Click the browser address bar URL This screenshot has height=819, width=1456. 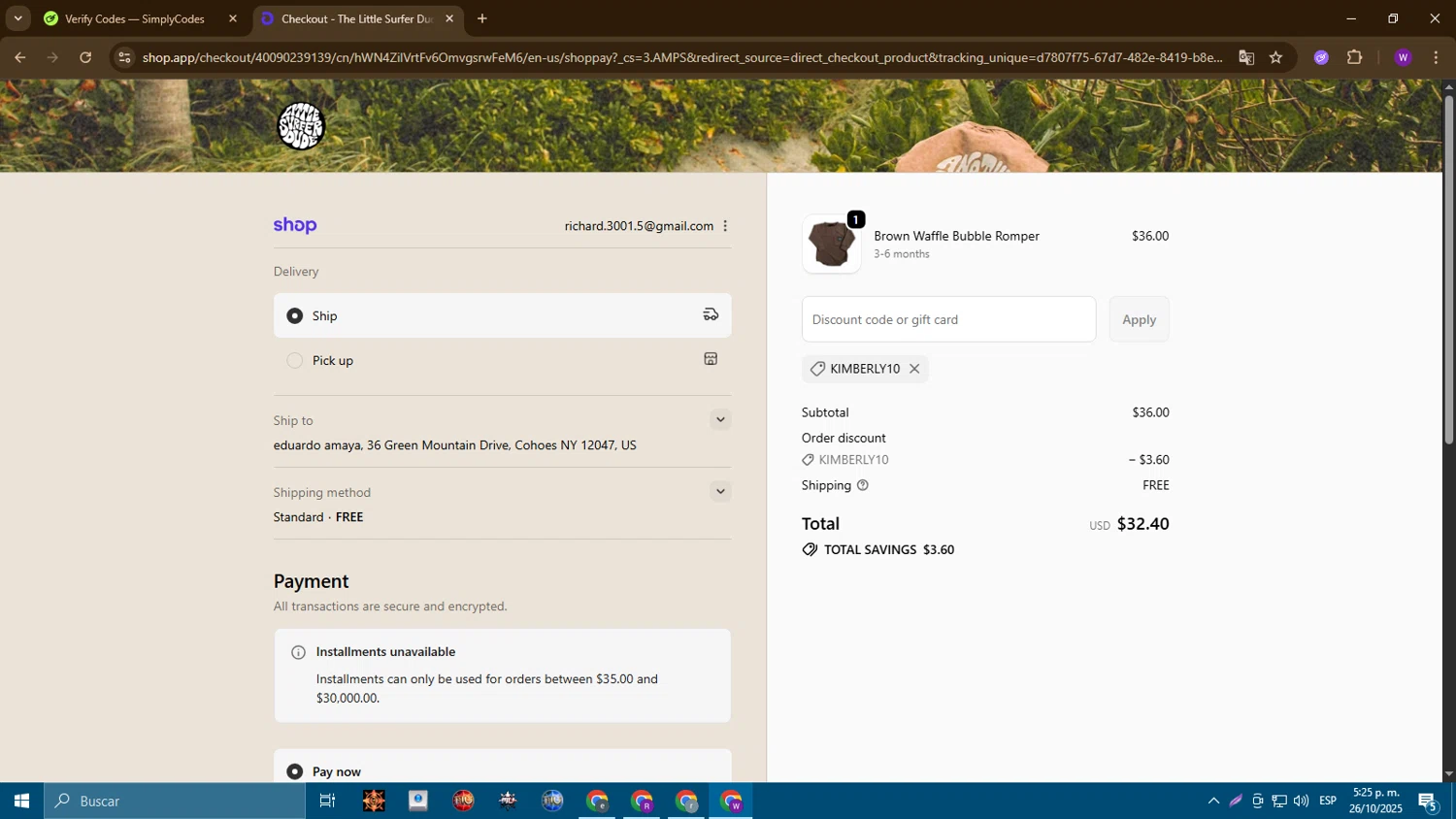(682, 57)
